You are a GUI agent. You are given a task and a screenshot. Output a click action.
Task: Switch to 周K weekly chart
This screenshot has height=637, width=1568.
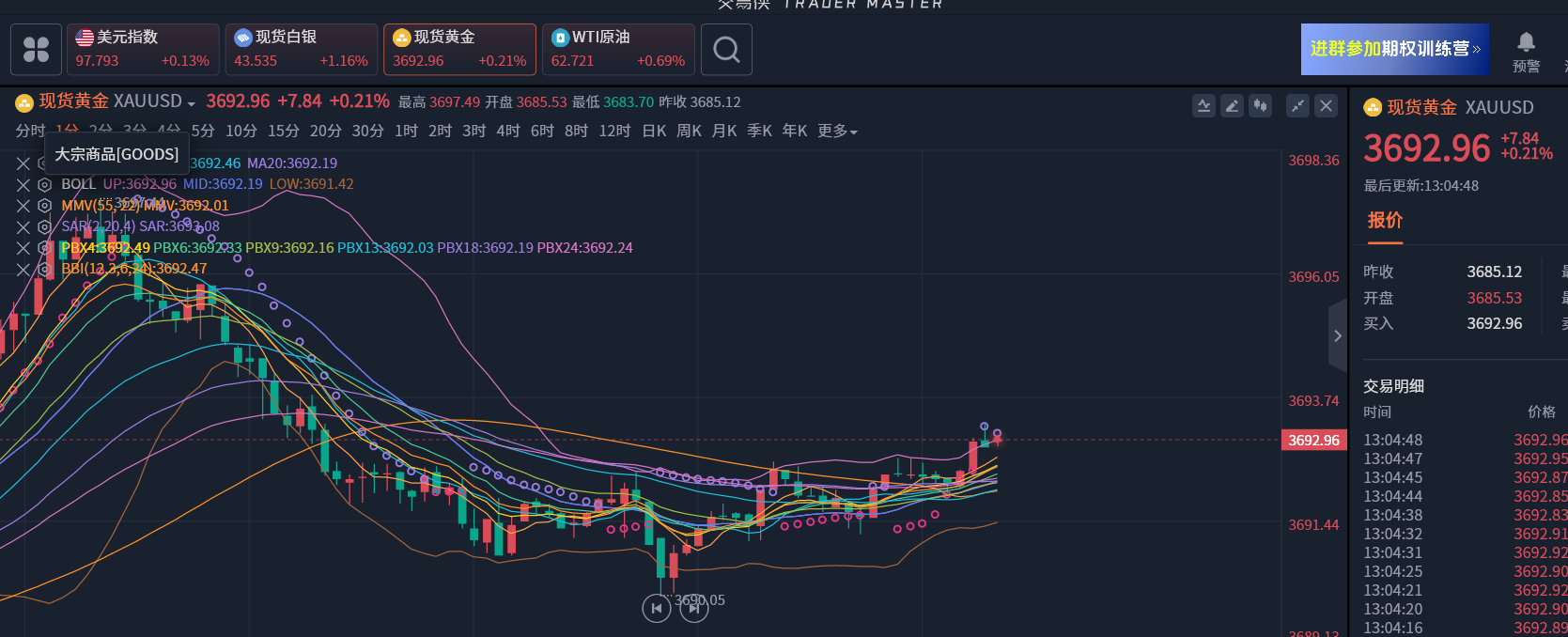tap(689, 131)
